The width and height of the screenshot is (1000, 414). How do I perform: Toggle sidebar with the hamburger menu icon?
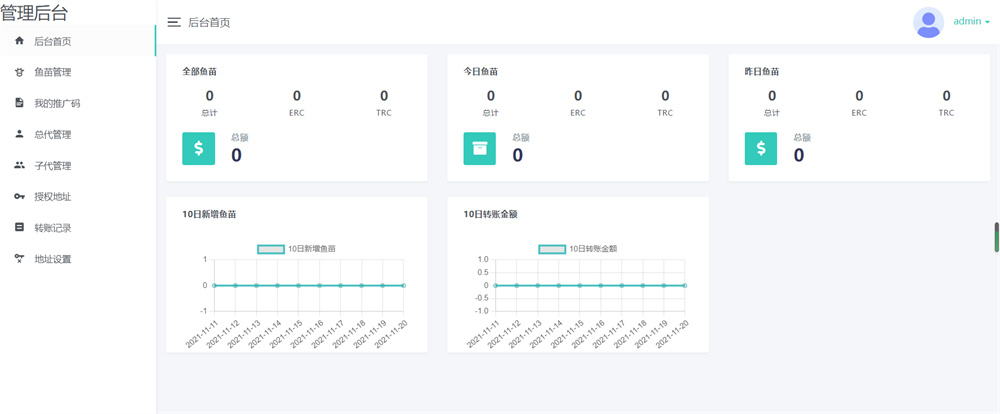(x=174, y=22)
